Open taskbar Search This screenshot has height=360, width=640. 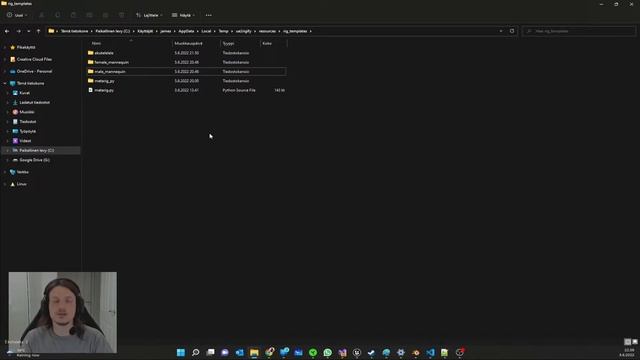pyautogui.click(x=196, y=352)
